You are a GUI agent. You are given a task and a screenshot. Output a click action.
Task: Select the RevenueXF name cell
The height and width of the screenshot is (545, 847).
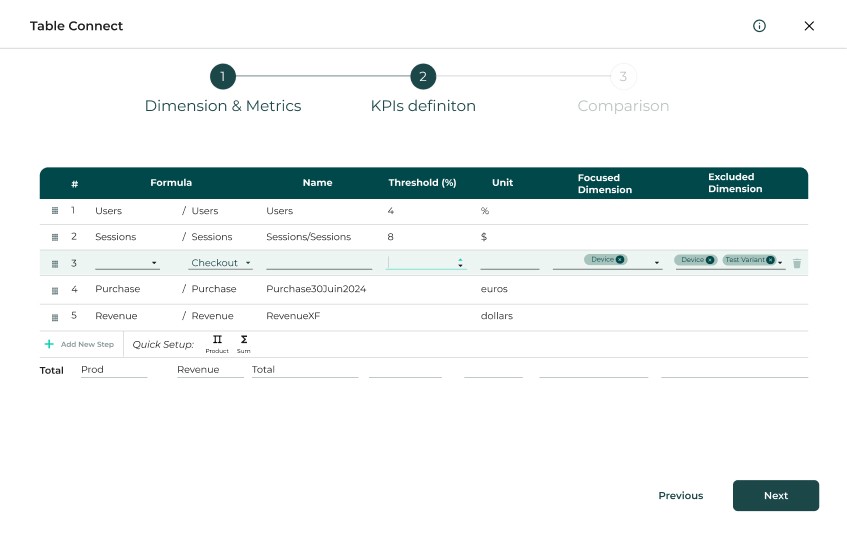click(293, 316)
